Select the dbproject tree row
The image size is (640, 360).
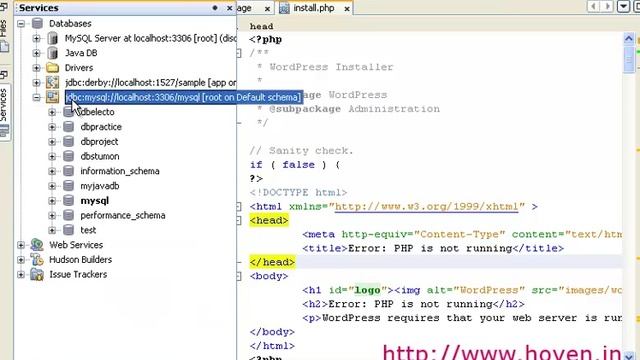pos(99,142)
